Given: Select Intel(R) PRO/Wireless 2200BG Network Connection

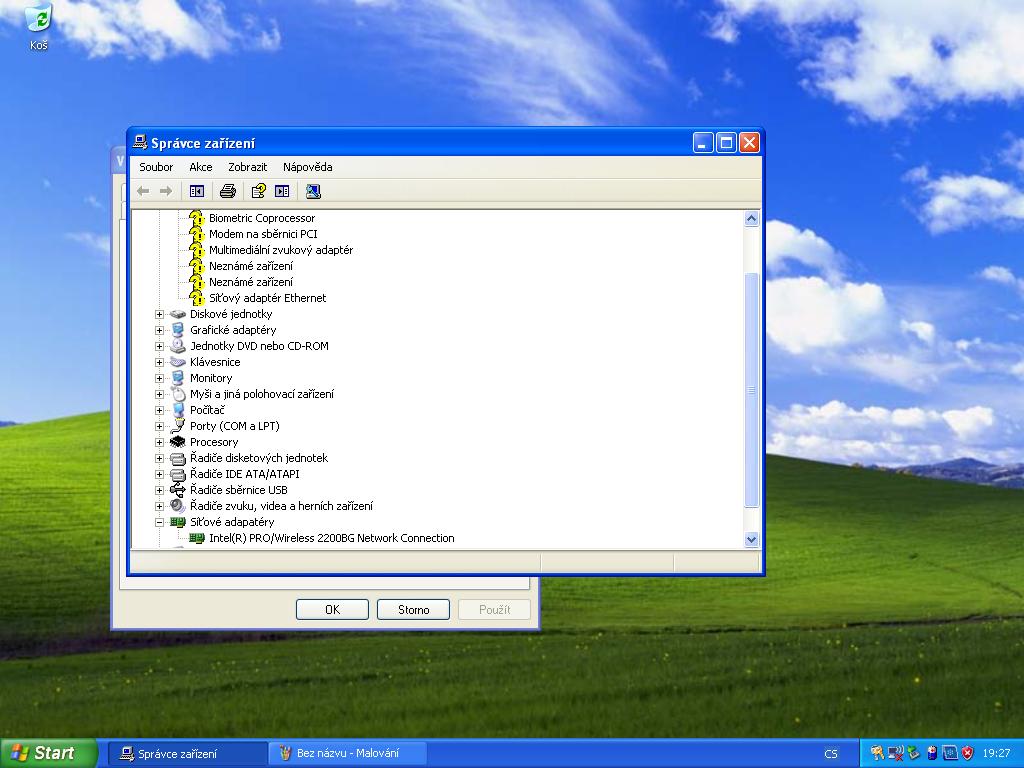Looking at the screenshot, I should pos(331,538).
